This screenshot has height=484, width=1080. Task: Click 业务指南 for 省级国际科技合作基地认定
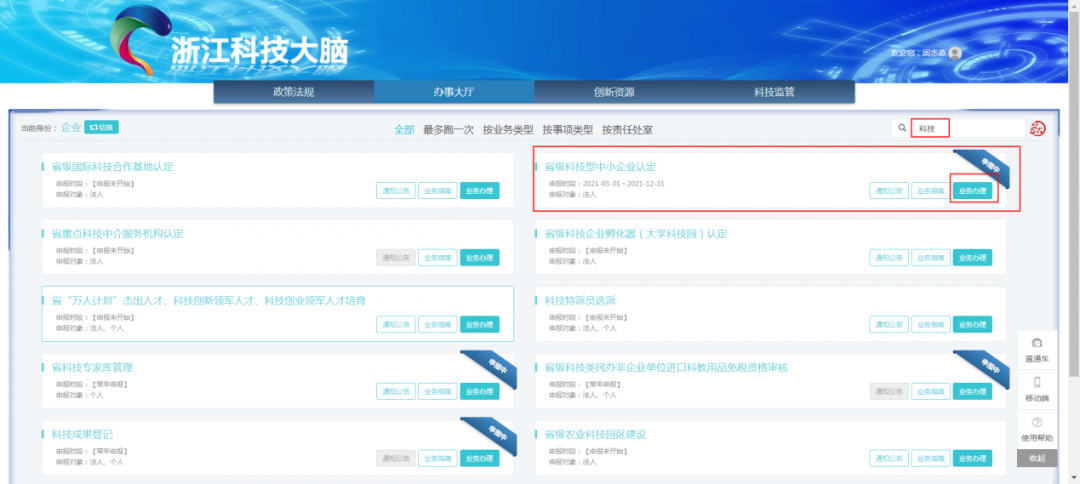click(x=437, y=191)
